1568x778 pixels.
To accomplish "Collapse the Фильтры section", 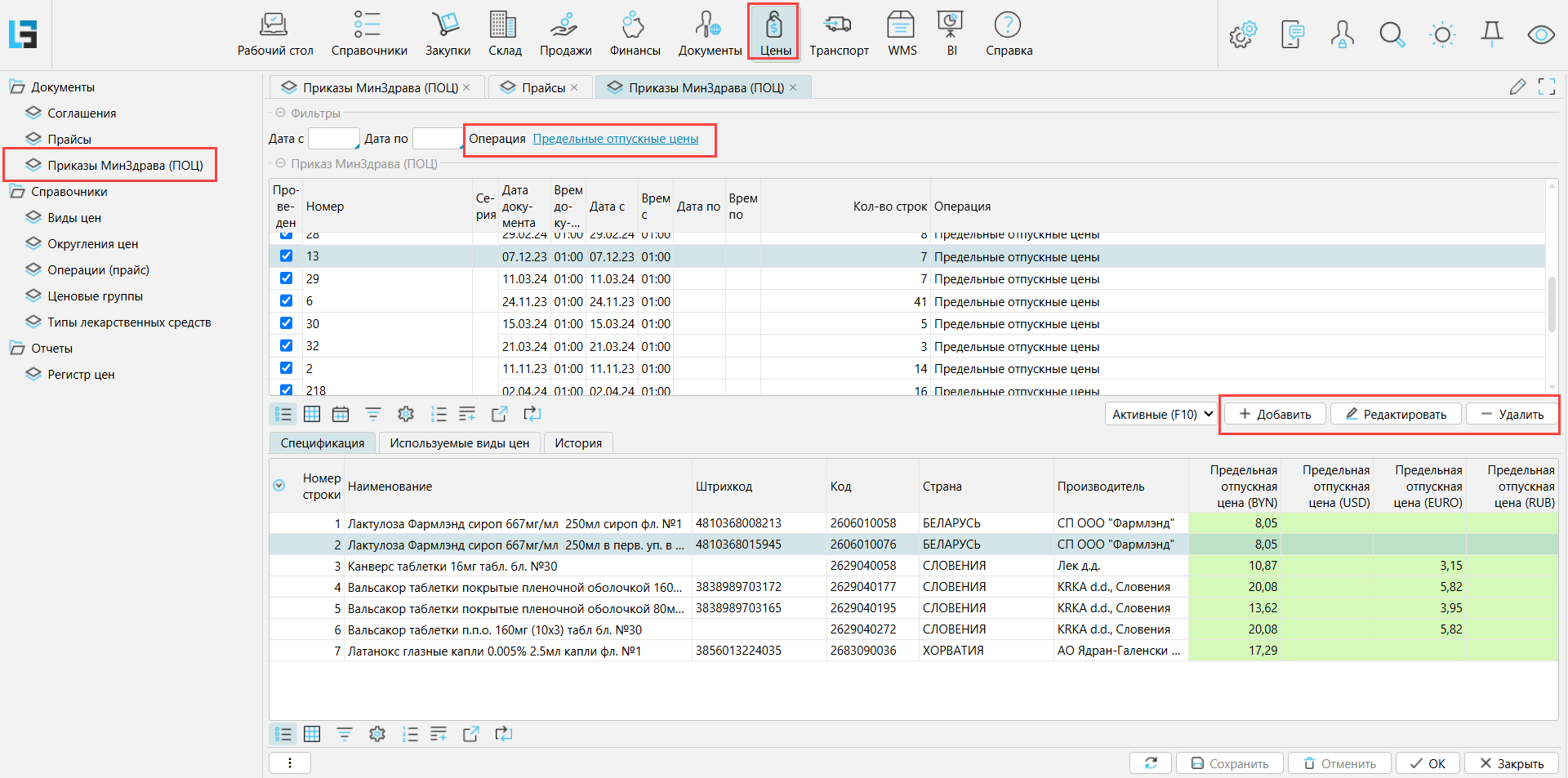I will tap(281, 113).
